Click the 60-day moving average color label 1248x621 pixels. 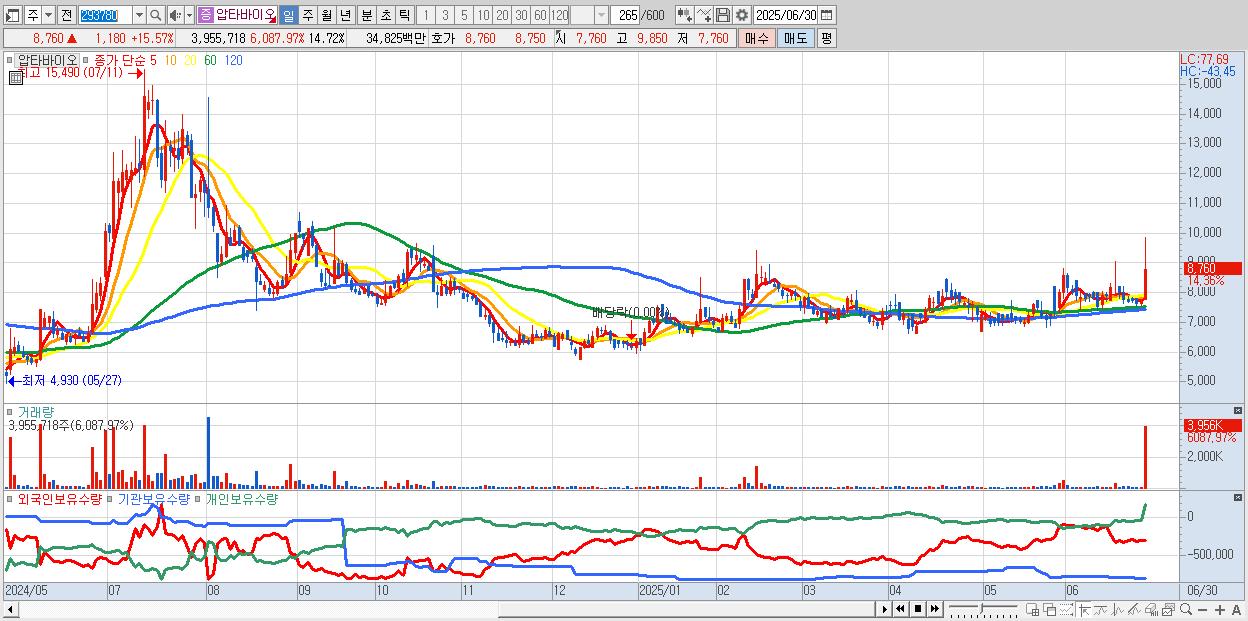pyautogui.click(x=210, y=60)
